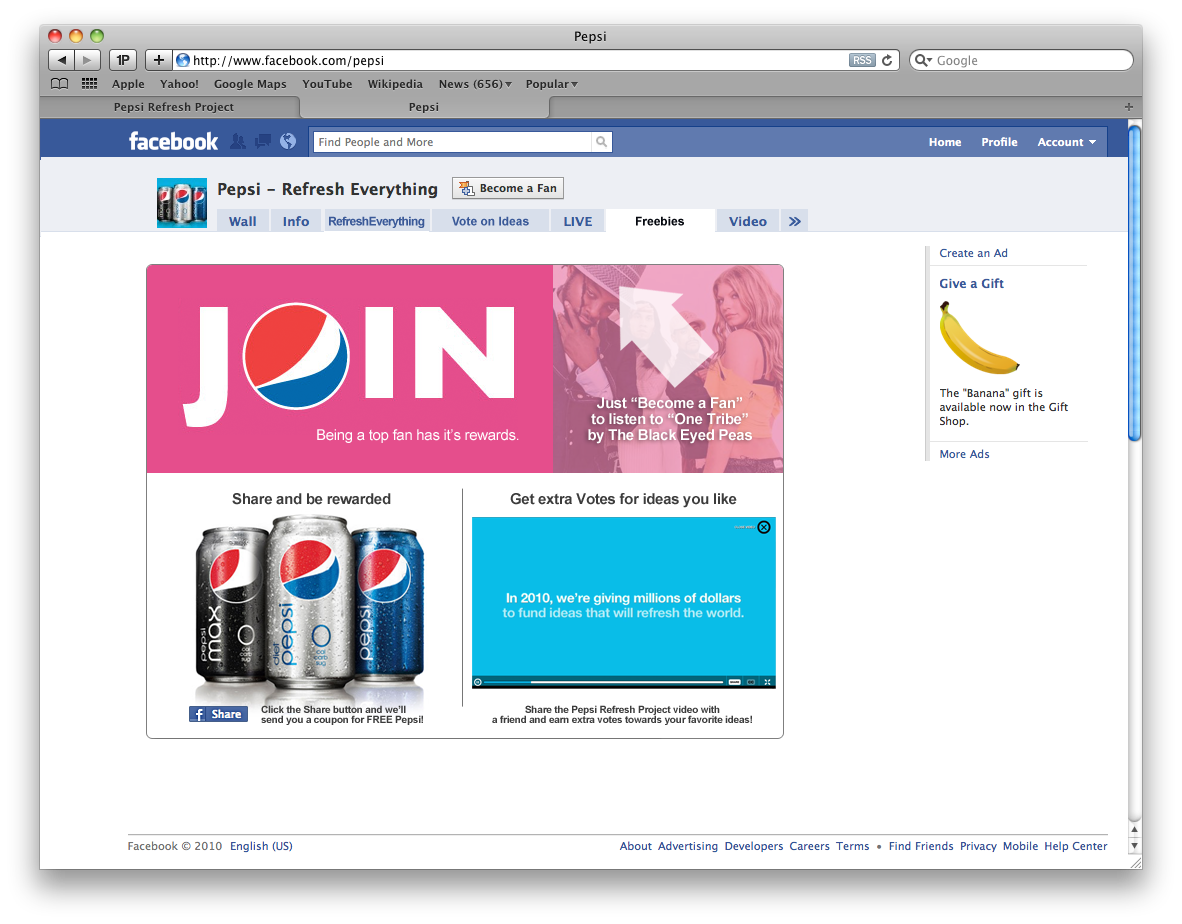Click the Share control in video player bar

tap(734, 682)
